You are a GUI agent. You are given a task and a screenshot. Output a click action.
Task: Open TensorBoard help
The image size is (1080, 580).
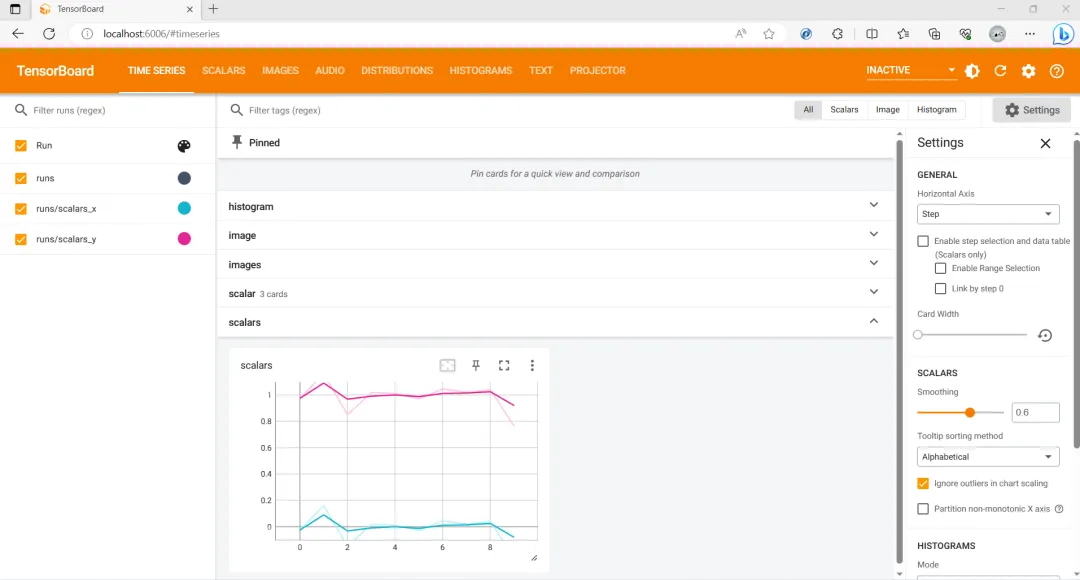(x=1057, y=70)
